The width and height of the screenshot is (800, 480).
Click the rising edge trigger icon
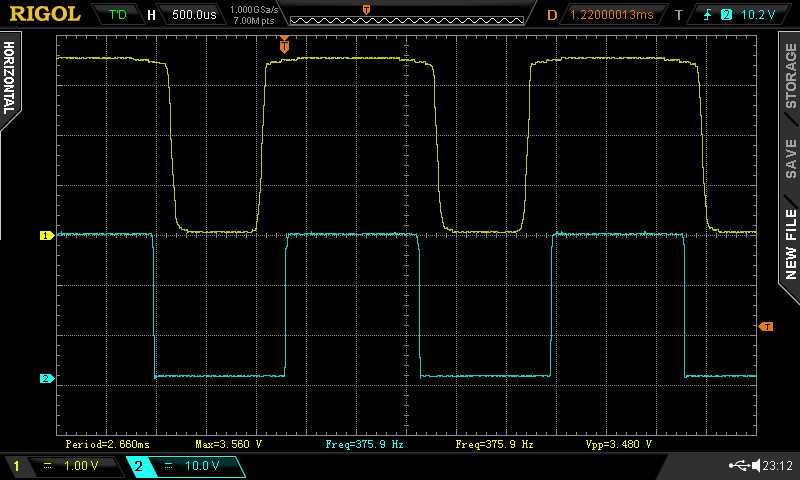[707, 14]
